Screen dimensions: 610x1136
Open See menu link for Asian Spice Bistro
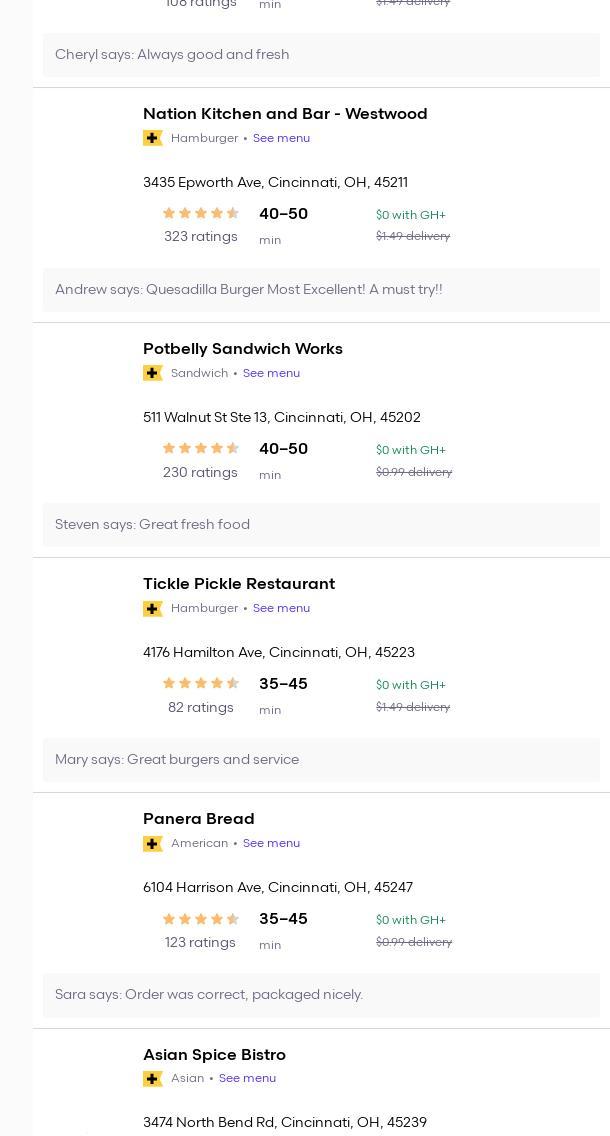(247, 1078)
